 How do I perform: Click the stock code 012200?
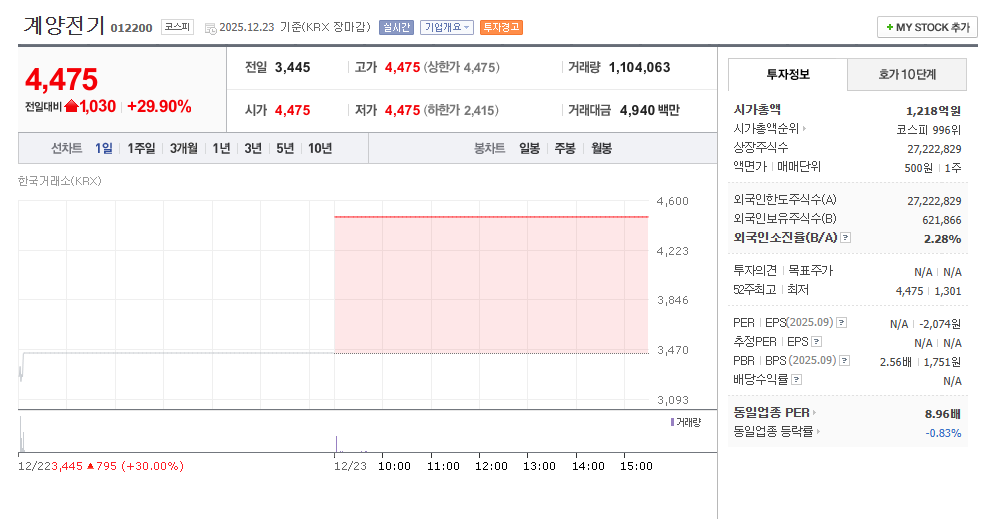pos(132,28)
